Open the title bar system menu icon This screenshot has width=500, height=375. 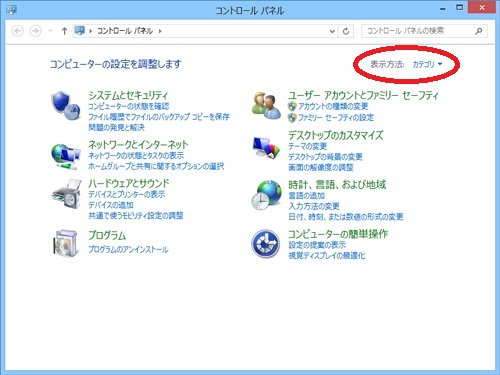tap(11, 10)
